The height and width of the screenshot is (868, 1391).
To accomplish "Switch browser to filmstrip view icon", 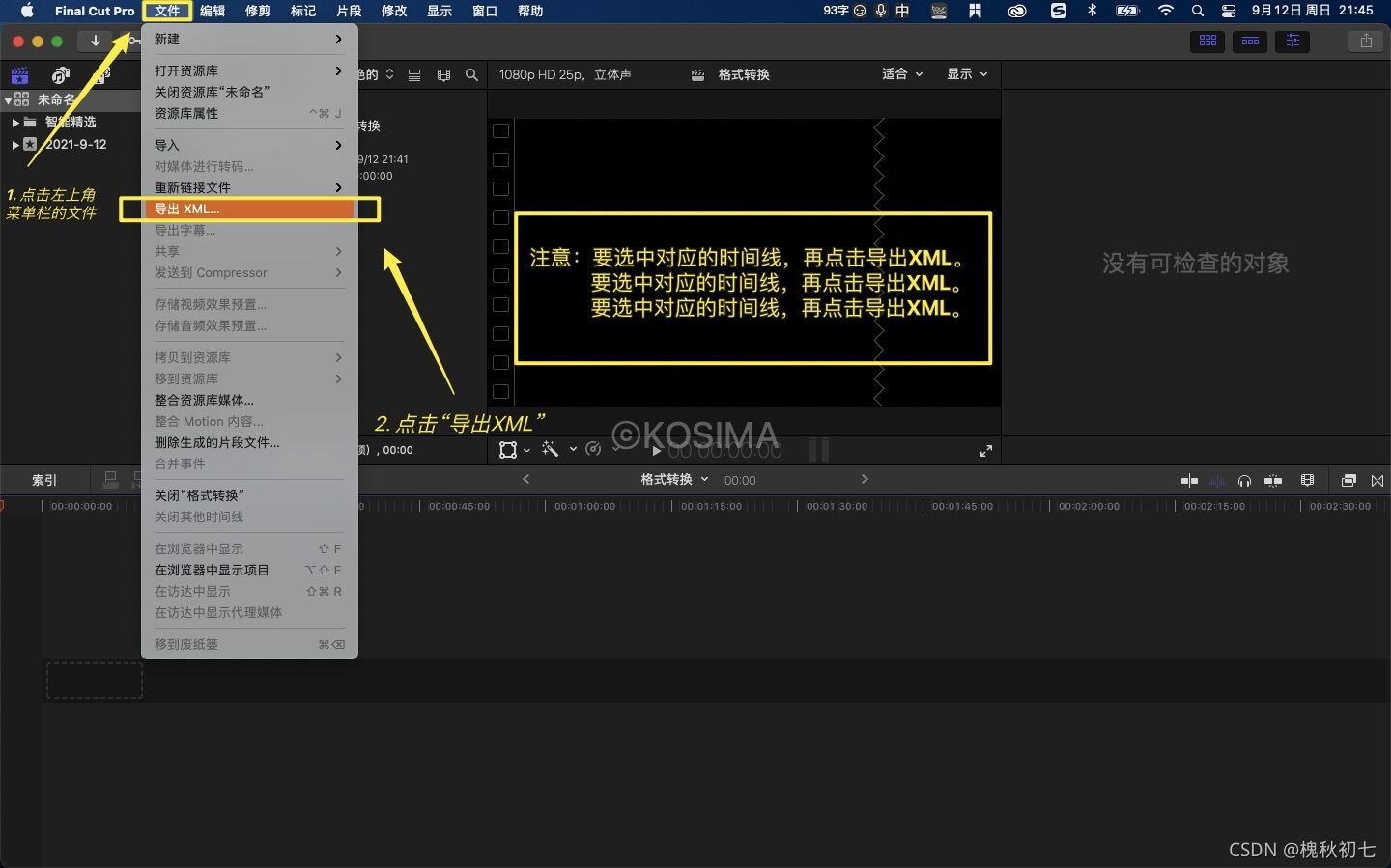I will point(443,74).
